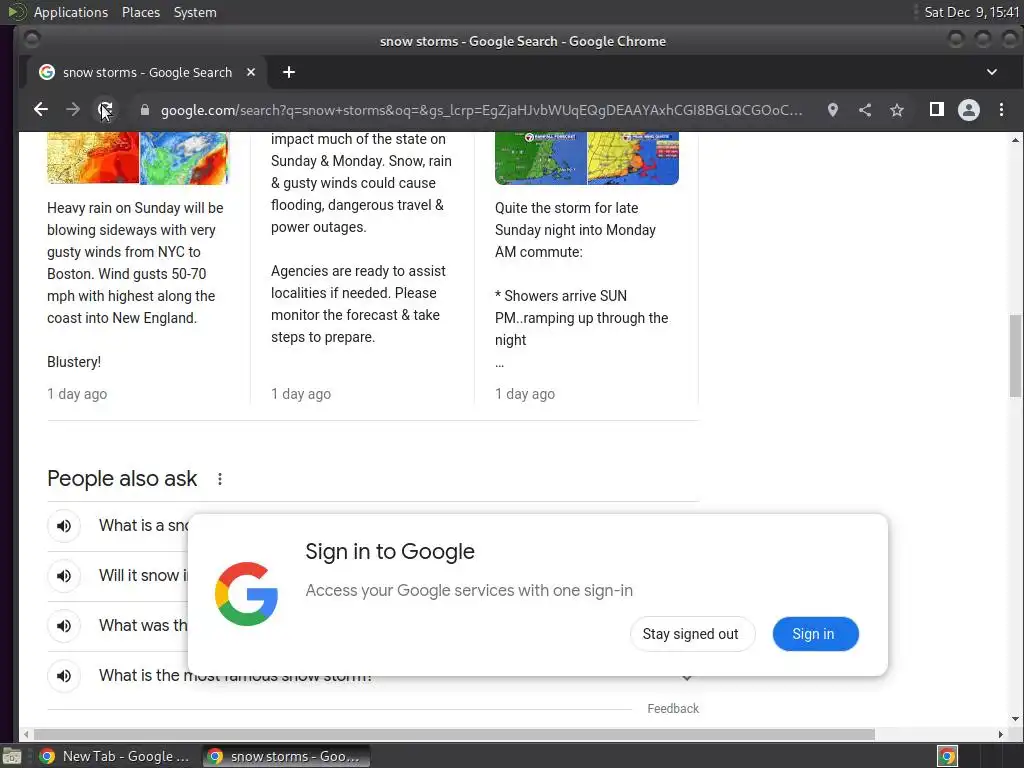1024x768 pixels.
Task: Go back to the previous page
Action: click(x=40, y=110)
